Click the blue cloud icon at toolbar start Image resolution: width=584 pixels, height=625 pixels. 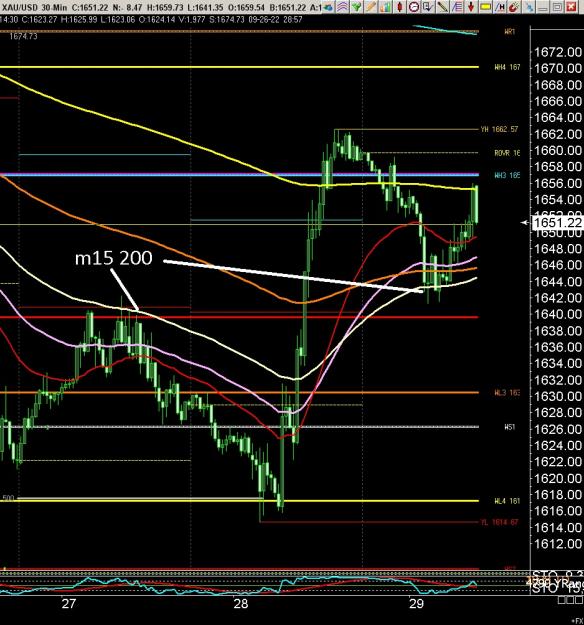328,7
